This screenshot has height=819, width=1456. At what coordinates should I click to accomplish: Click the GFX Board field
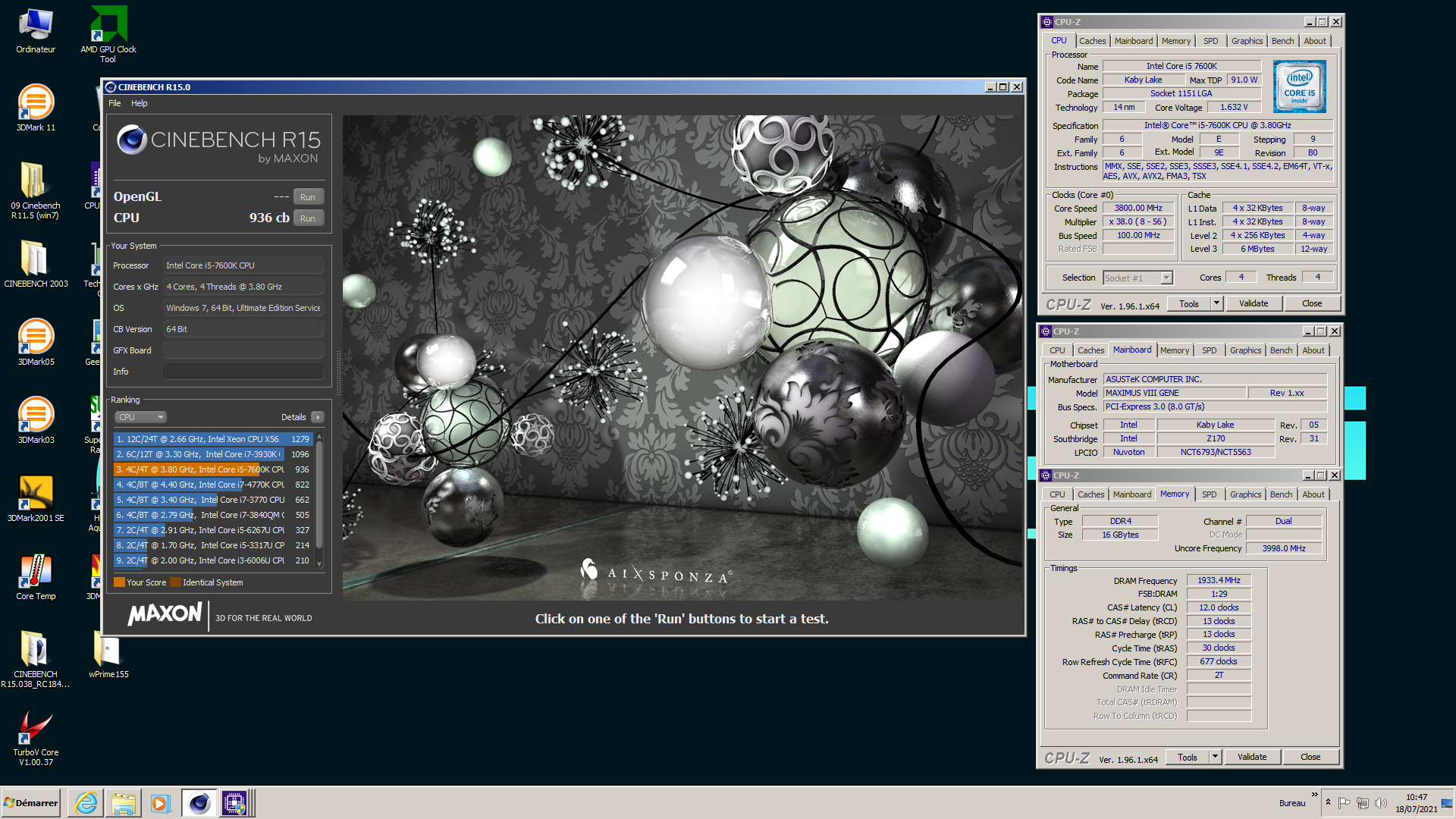pos(243,350)
